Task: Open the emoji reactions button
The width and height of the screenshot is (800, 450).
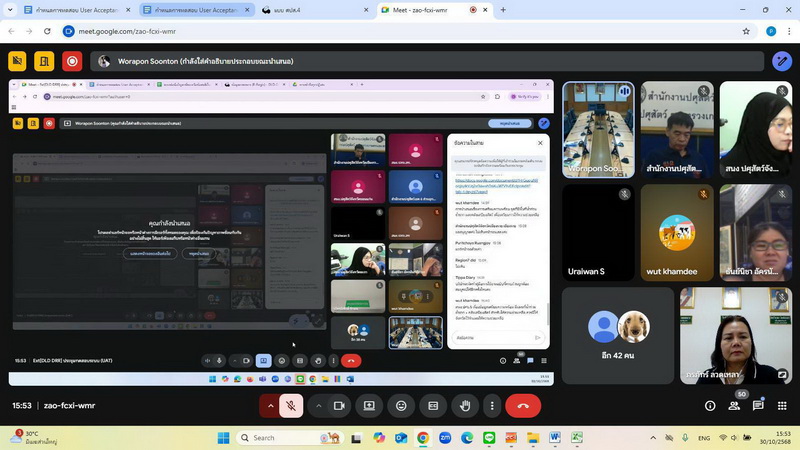Action: [x=401, y=406]
